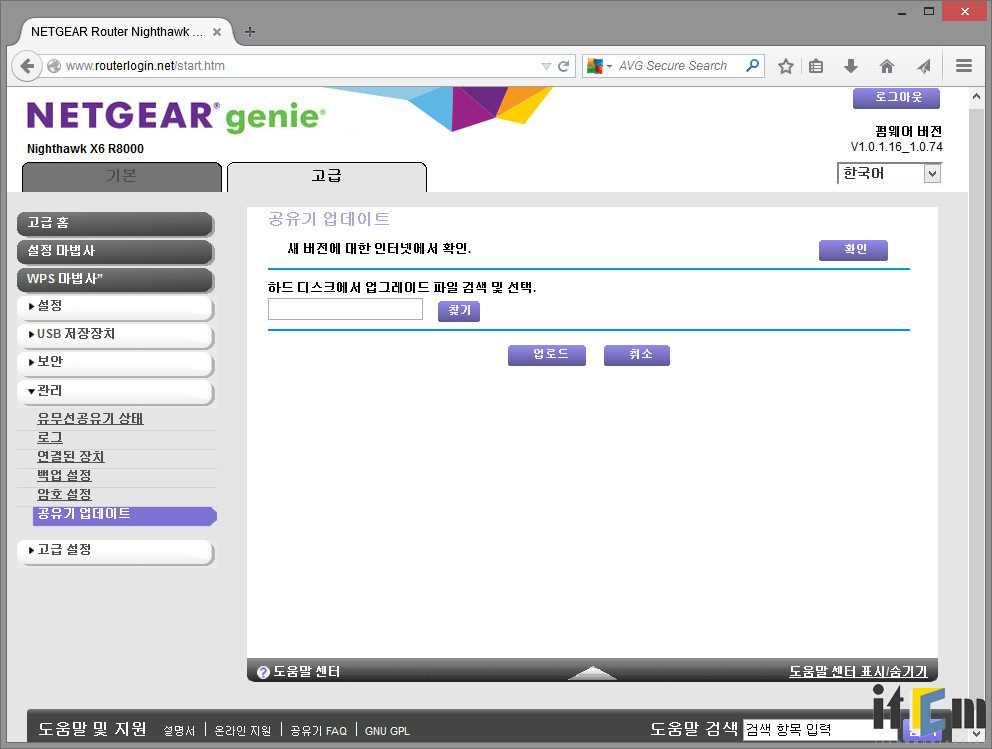
Task: Click 도움말 센터 표시/숨기기 link
Action: click(859, 671)
